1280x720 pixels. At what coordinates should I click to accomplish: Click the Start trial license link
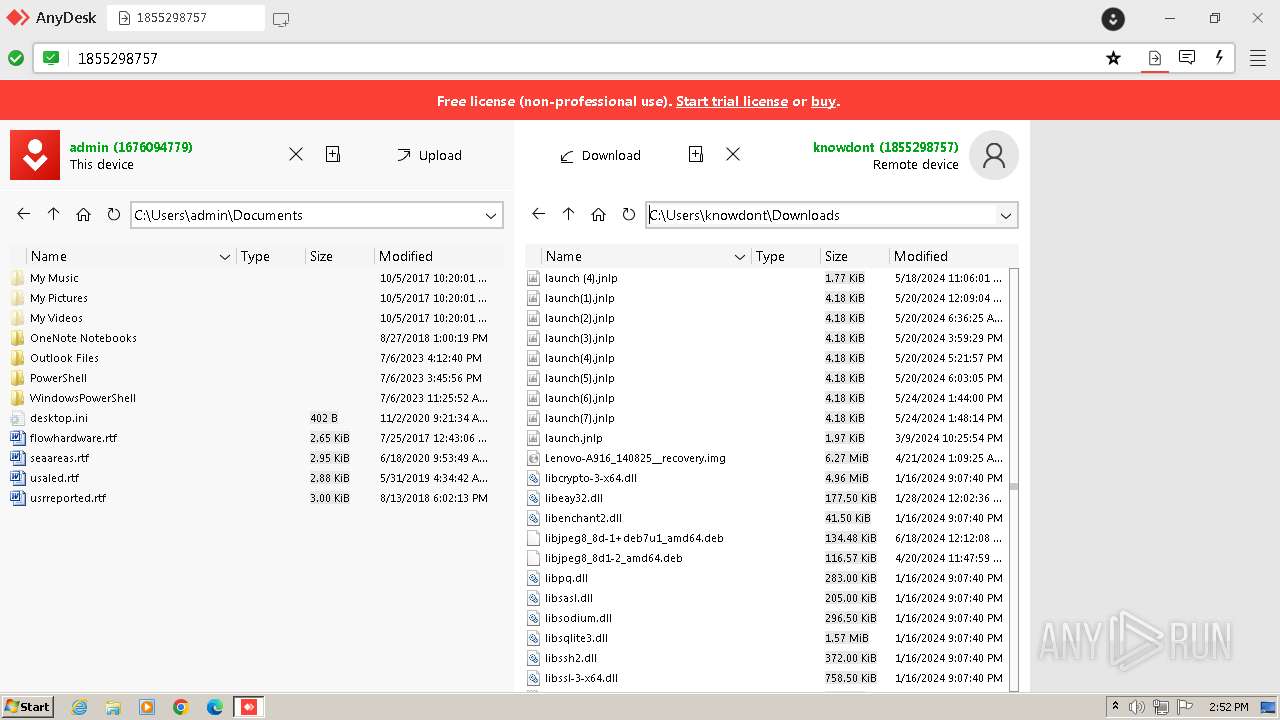point(732,101)
